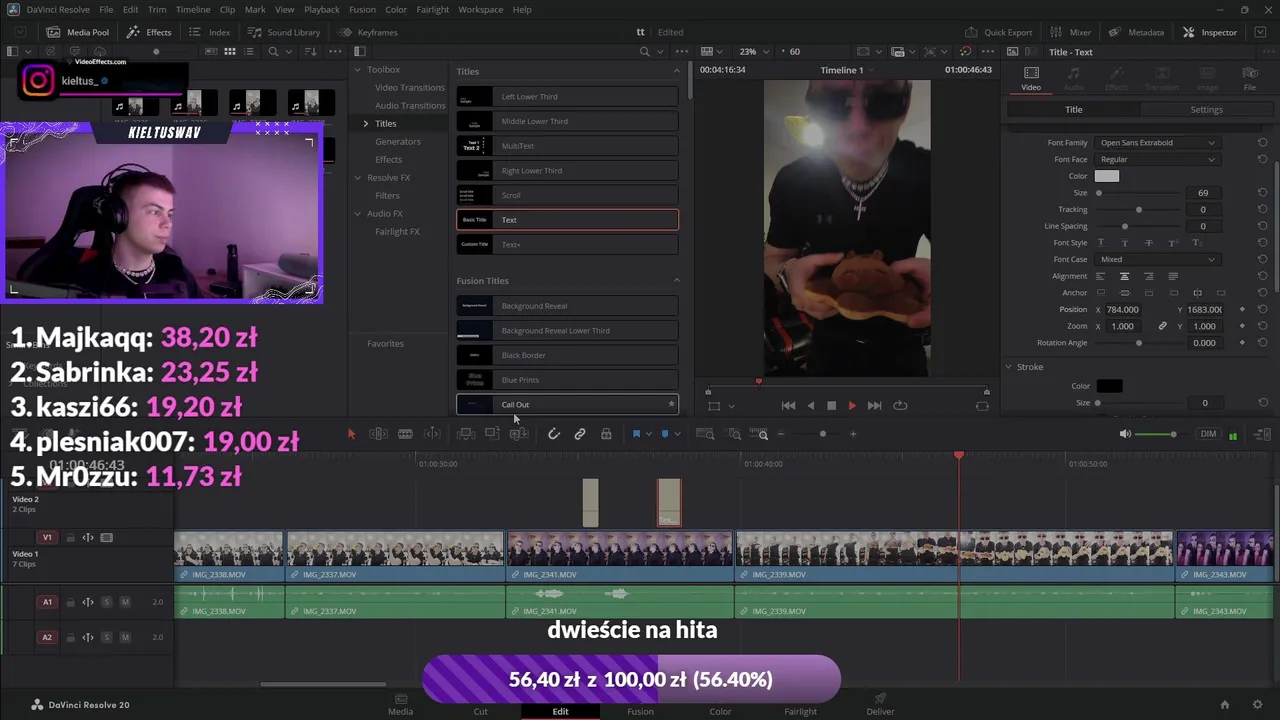The height and width of the screenshot is (720, 1280).
Task: Add a blue flag to the clip
Action: pos(636,434)
